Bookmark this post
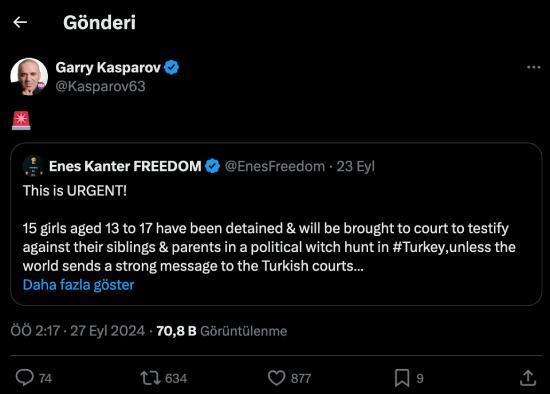 coord(402,378)
